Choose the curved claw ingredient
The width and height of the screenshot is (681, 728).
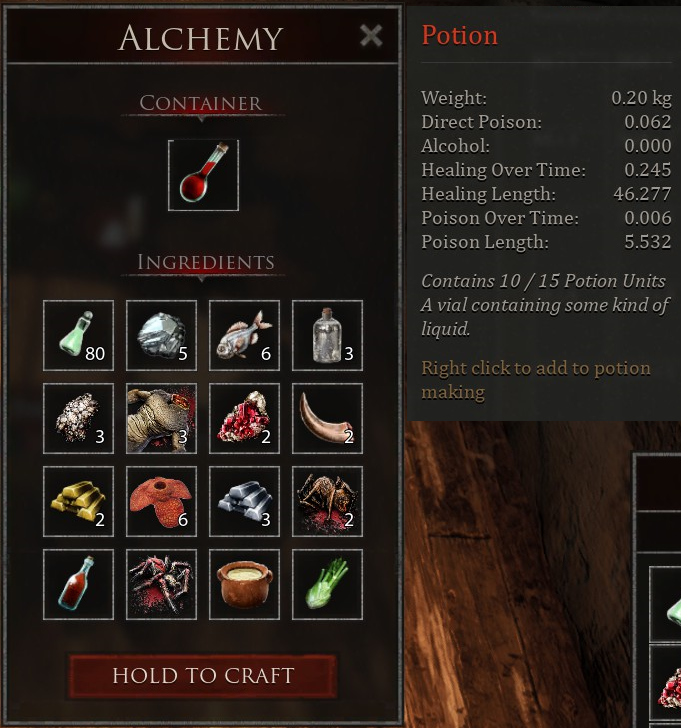coord(327,418)
